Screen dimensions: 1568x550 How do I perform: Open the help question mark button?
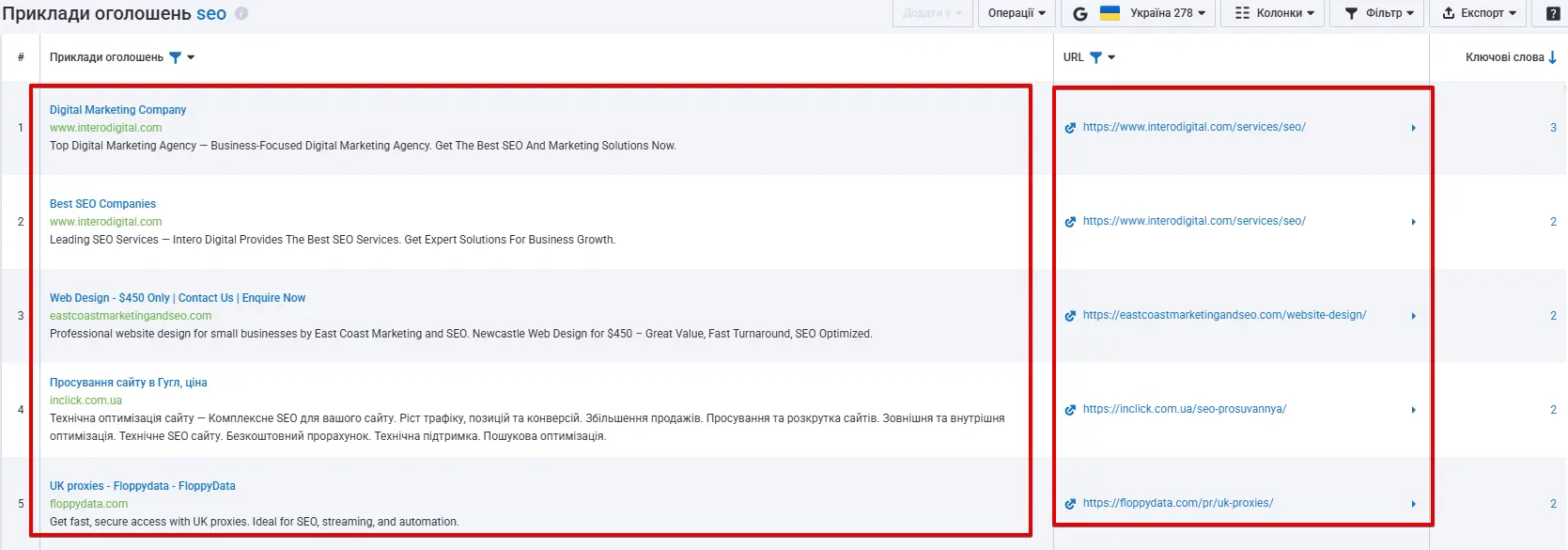click(x=1553, y=13)
